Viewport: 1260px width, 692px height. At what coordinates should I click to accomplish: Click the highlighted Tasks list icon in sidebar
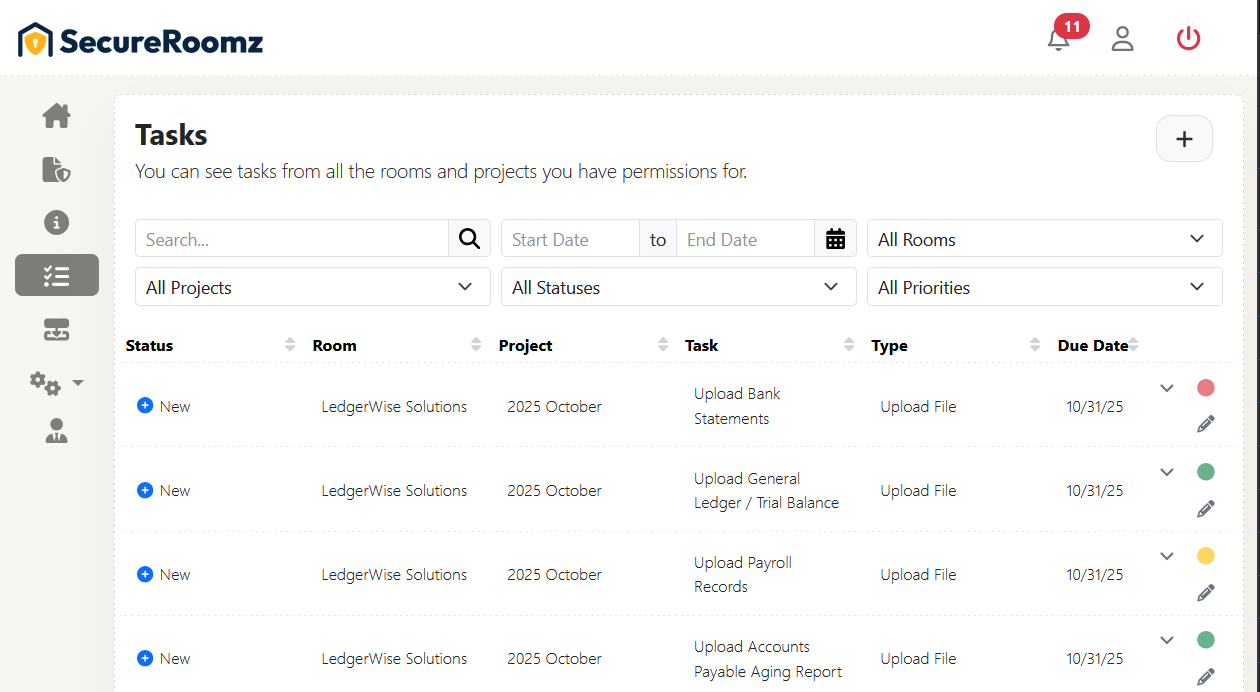(56, 274)
